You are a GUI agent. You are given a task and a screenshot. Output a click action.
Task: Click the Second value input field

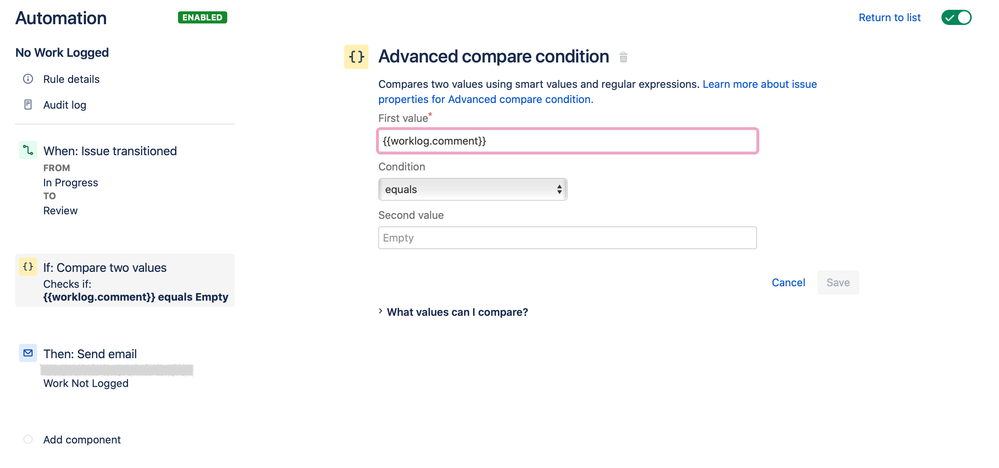[x=567, y=238]
